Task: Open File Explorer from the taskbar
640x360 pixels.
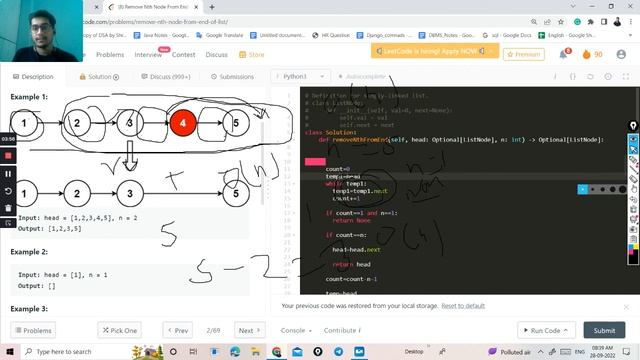Action: 256,351
